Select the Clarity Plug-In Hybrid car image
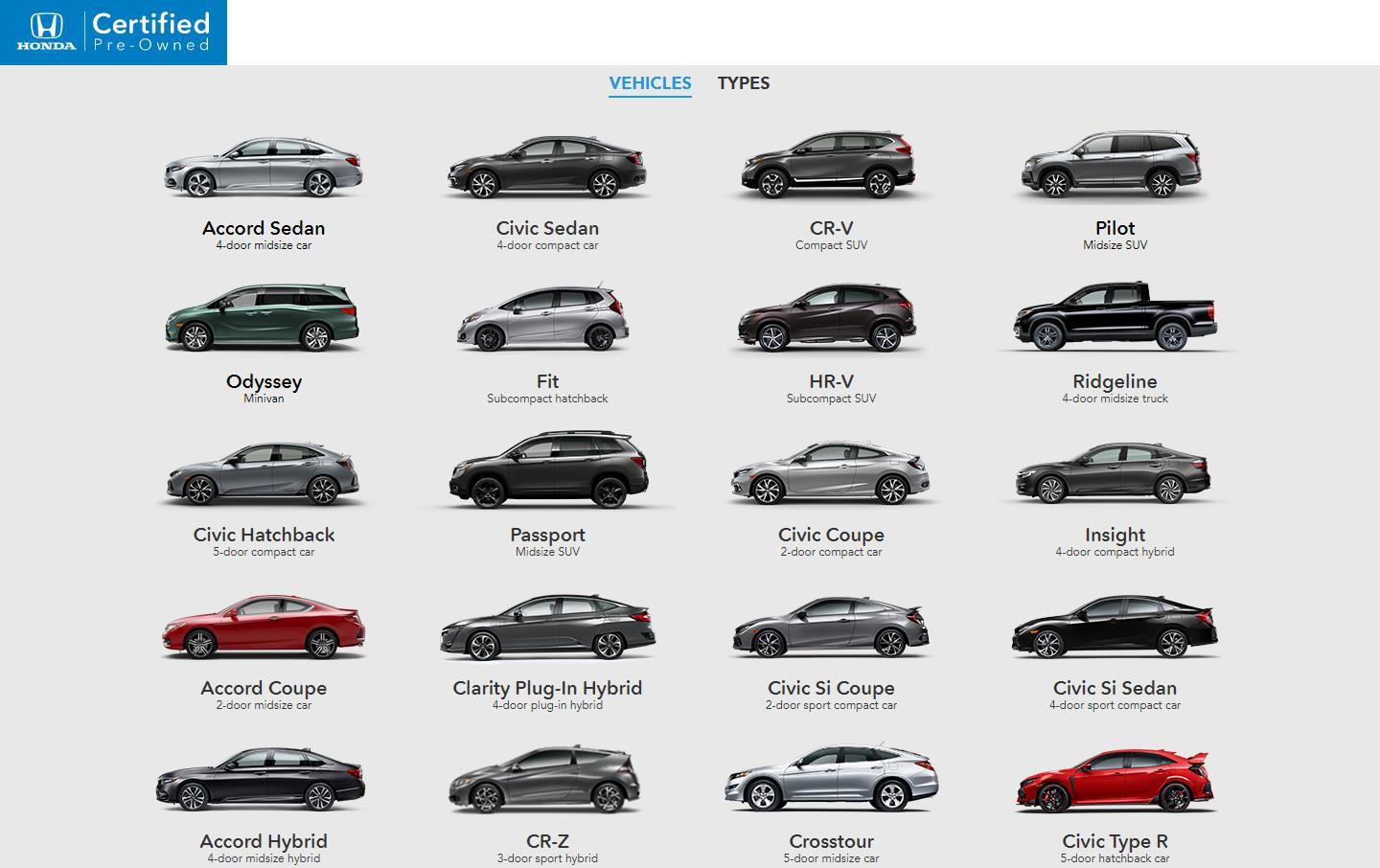 [x=548, y=627]
